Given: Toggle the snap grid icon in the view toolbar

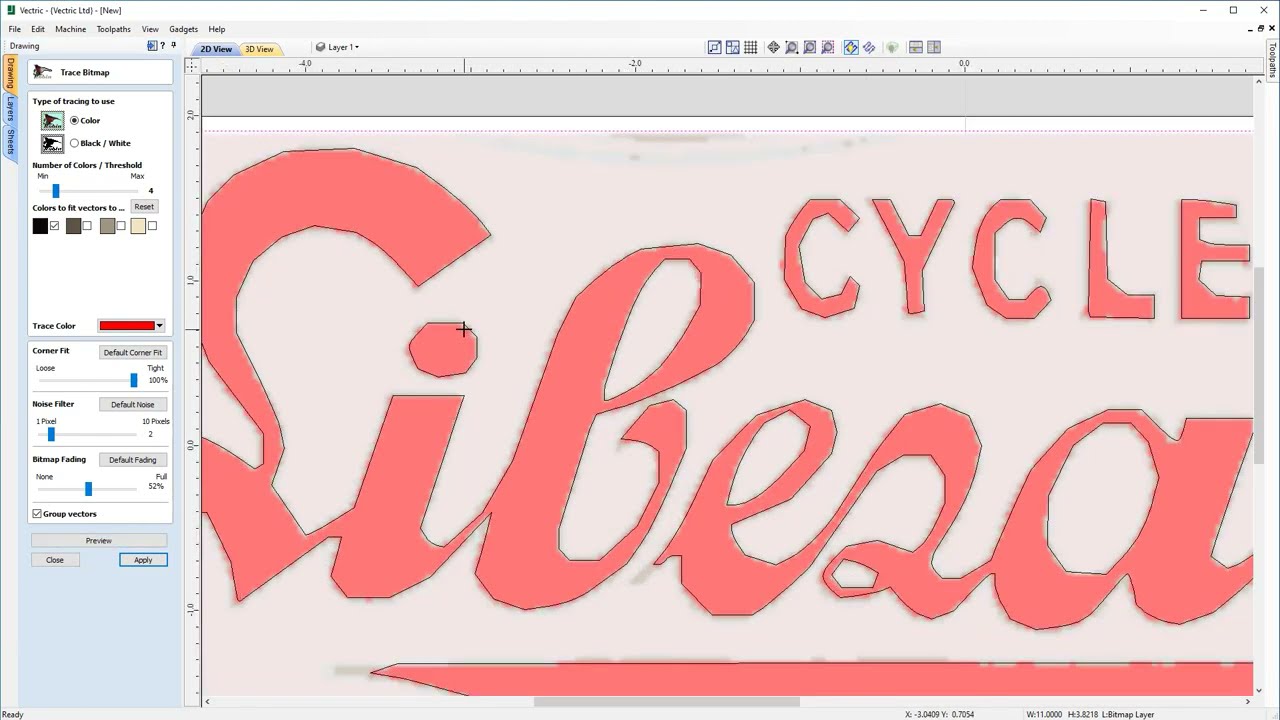Looking at the screenshot, I should [750, 47].
